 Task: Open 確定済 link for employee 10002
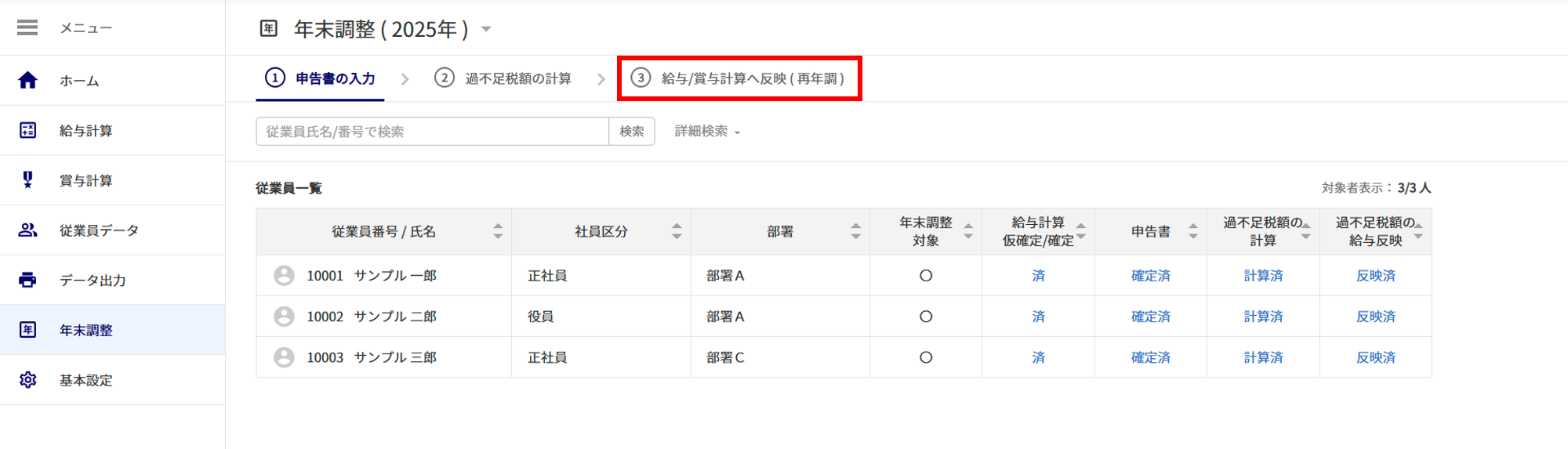1150,317
